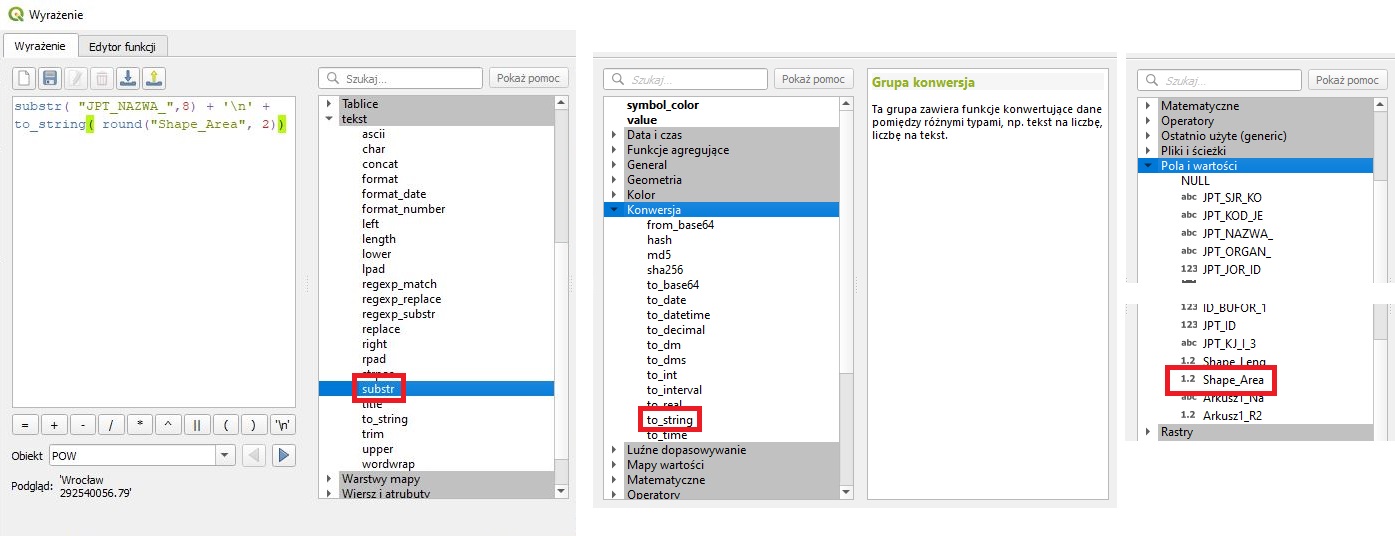Screen dimensions: 1395x536
Task: Insert the newline '\n' operator
Action: (284, 425)
